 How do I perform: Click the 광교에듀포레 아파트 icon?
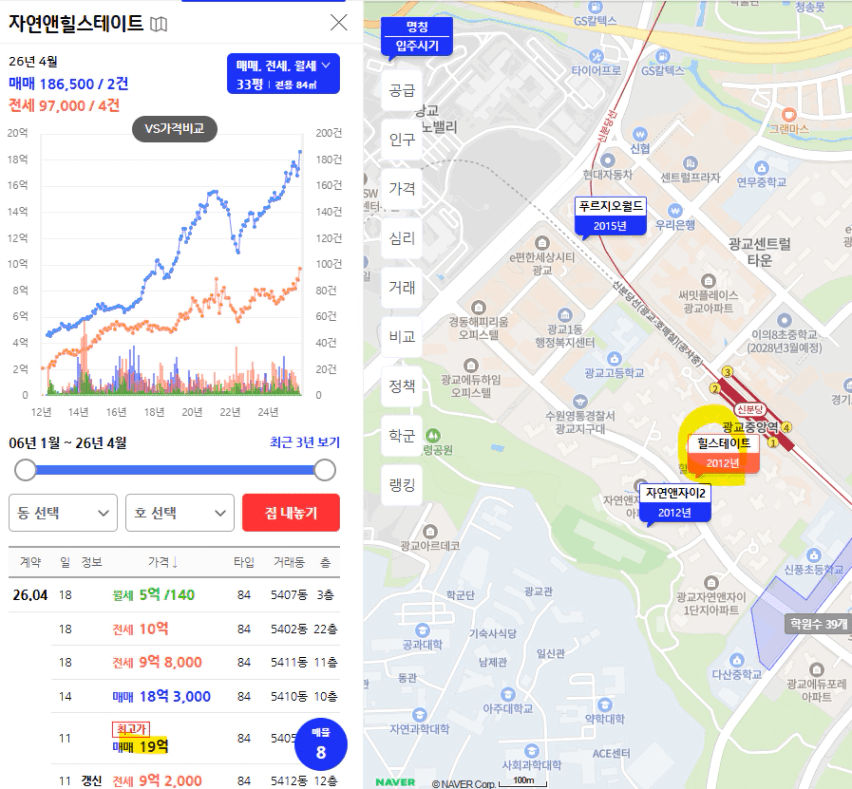click(816, 669)
